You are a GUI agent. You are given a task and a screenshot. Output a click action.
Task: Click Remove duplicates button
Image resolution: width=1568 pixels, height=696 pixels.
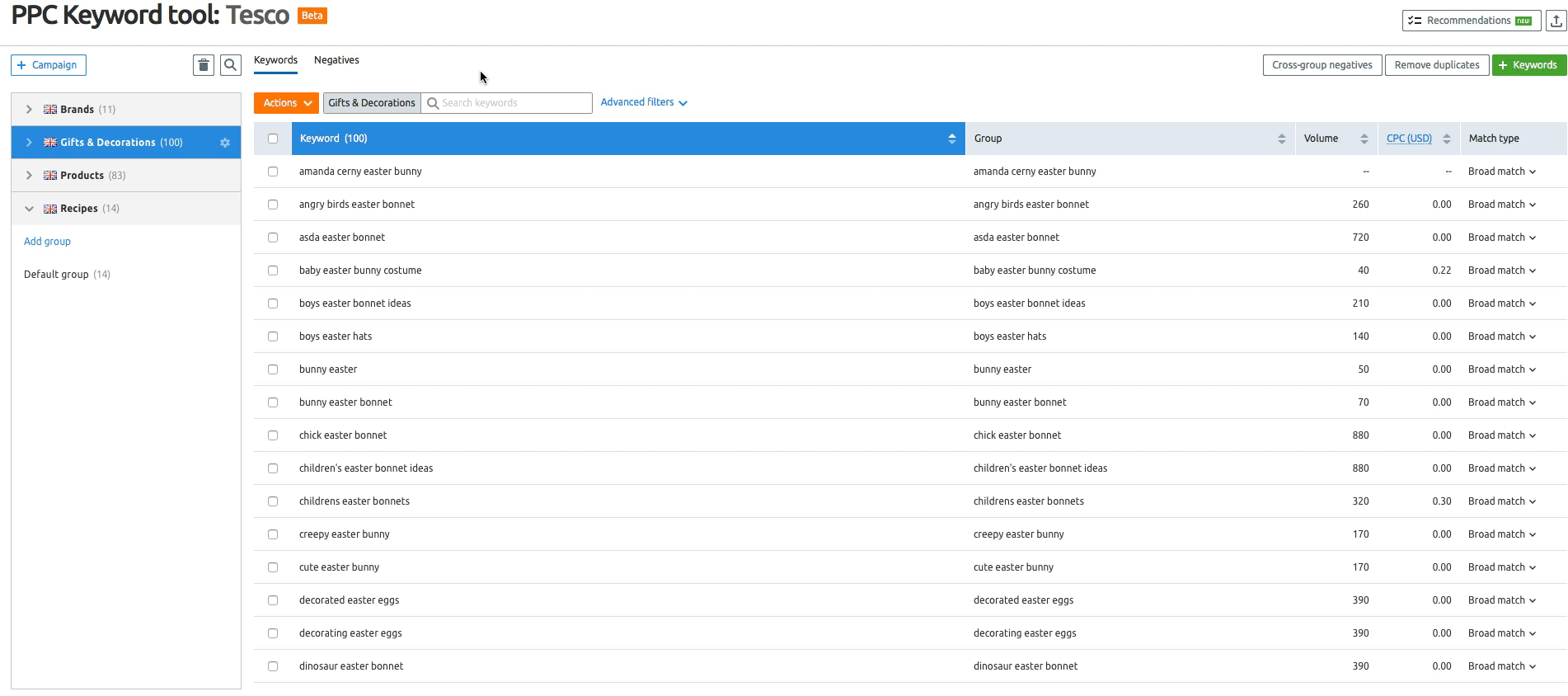coord(1437,65)
